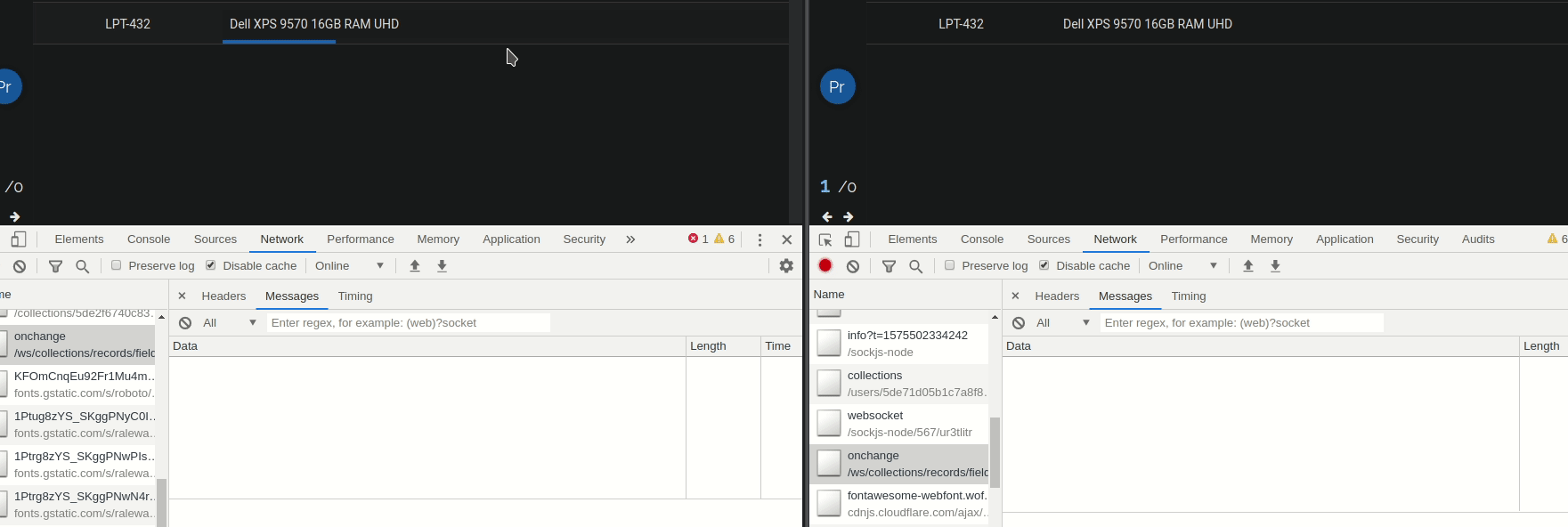This screenshot has height=527, width=1568.
Task: Open Console tab in left DevTools
Action: pos(149,239)
